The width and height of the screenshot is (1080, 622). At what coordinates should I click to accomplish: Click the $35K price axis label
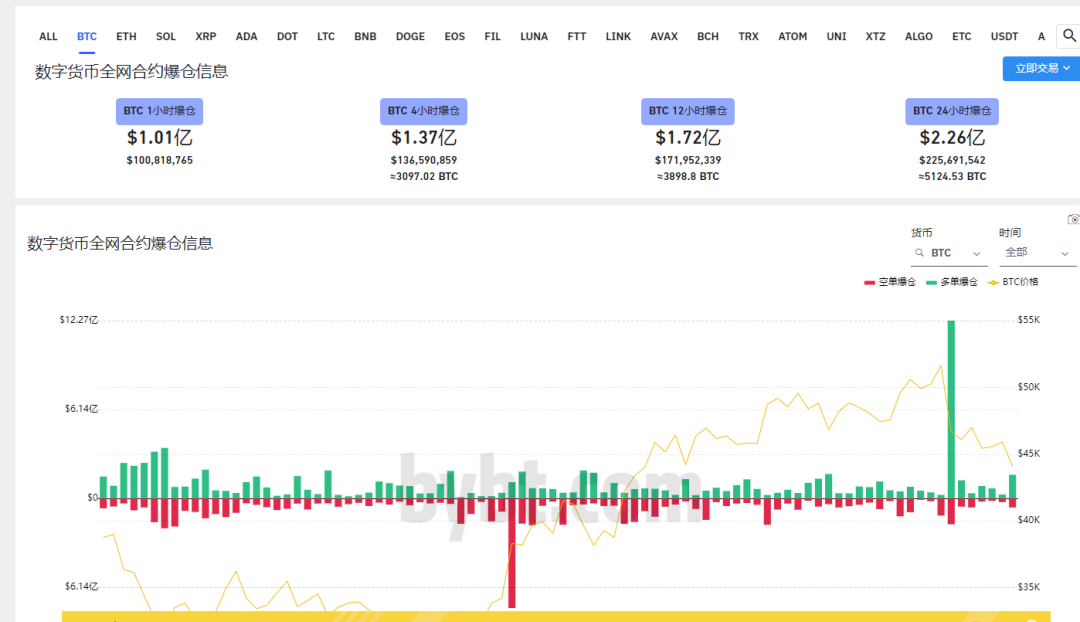tap(1028, 587)
